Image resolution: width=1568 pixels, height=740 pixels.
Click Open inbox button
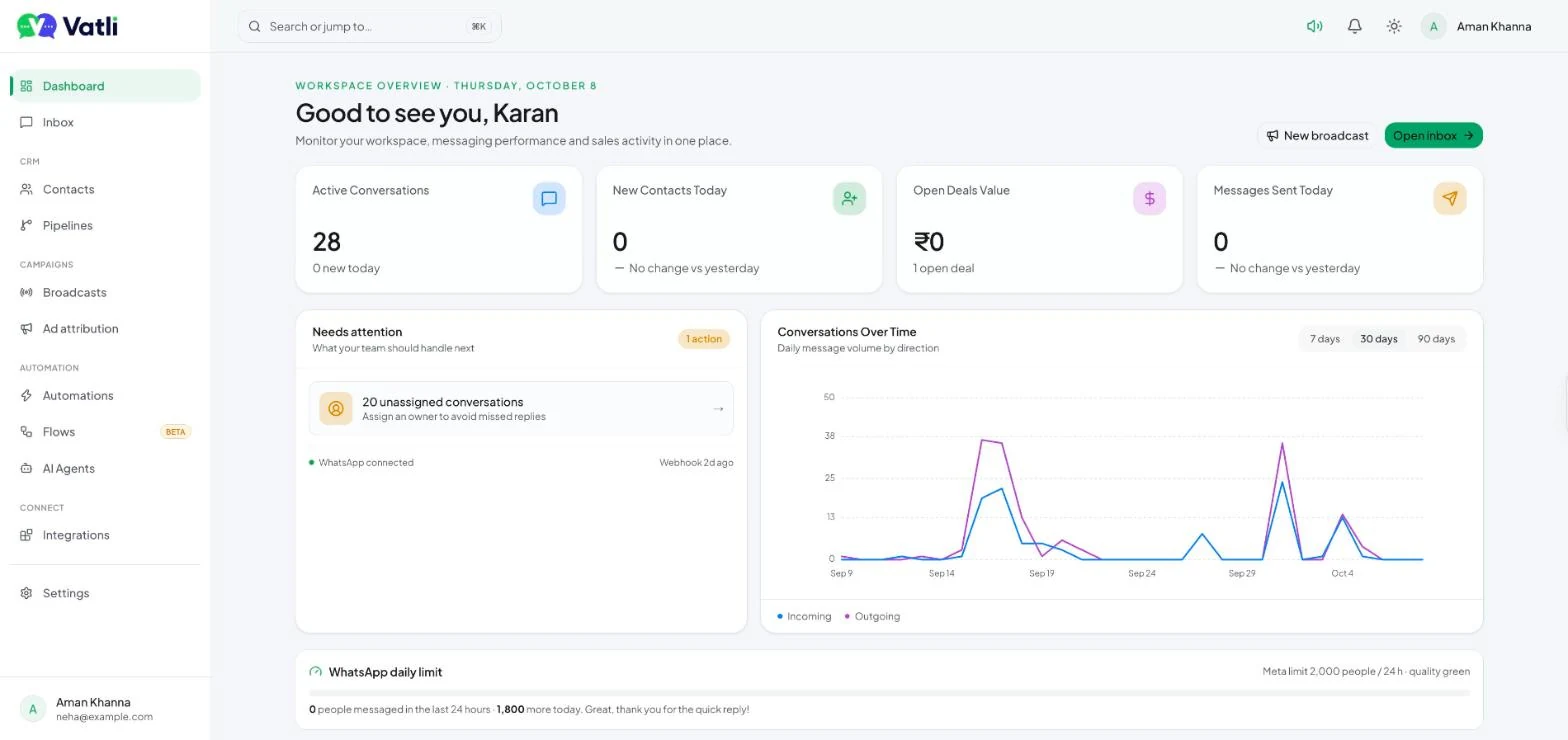(x=1433, y=135)
